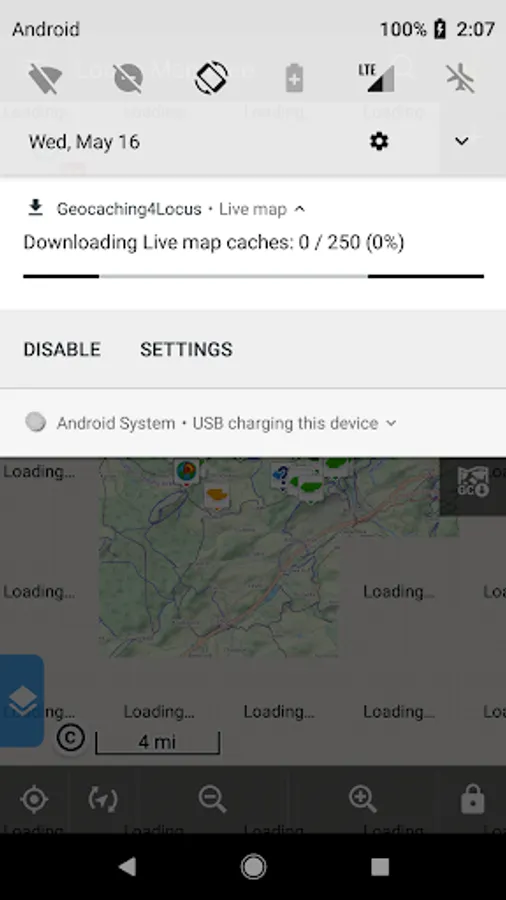The width and height of the screenshot is (506, 900).
Task: Open SETTINGS from the Live map notification
Action: tap(186, 349)
